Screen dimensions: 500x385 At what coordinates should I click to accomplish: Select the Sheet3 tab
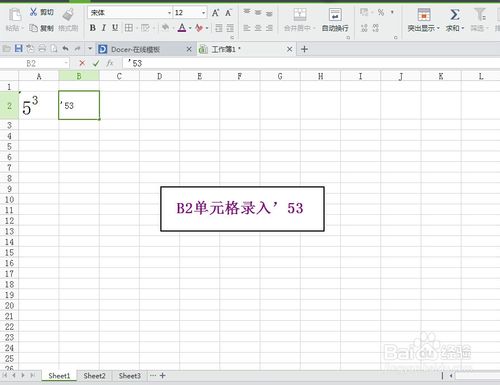(x=130, y=376)
